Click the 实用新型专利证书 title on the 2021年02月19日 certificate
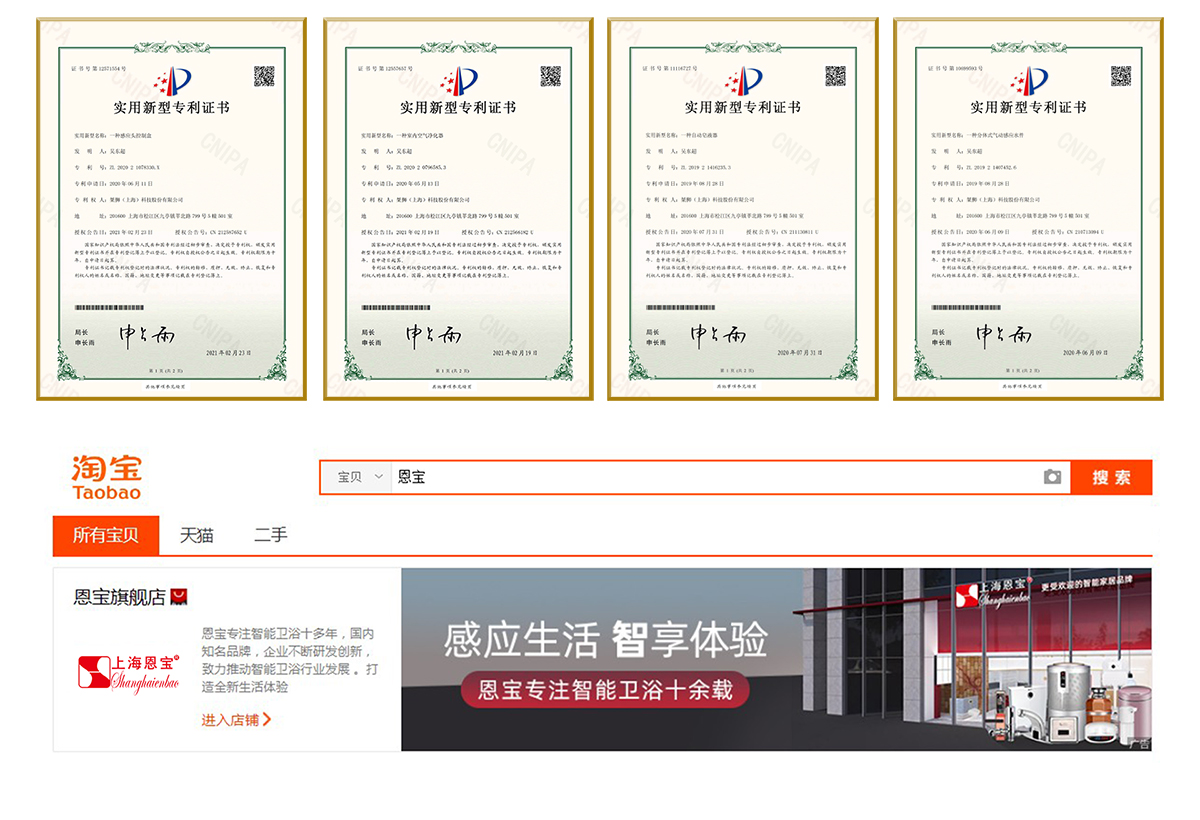1200x820 pixels. [x=458, y=107]
